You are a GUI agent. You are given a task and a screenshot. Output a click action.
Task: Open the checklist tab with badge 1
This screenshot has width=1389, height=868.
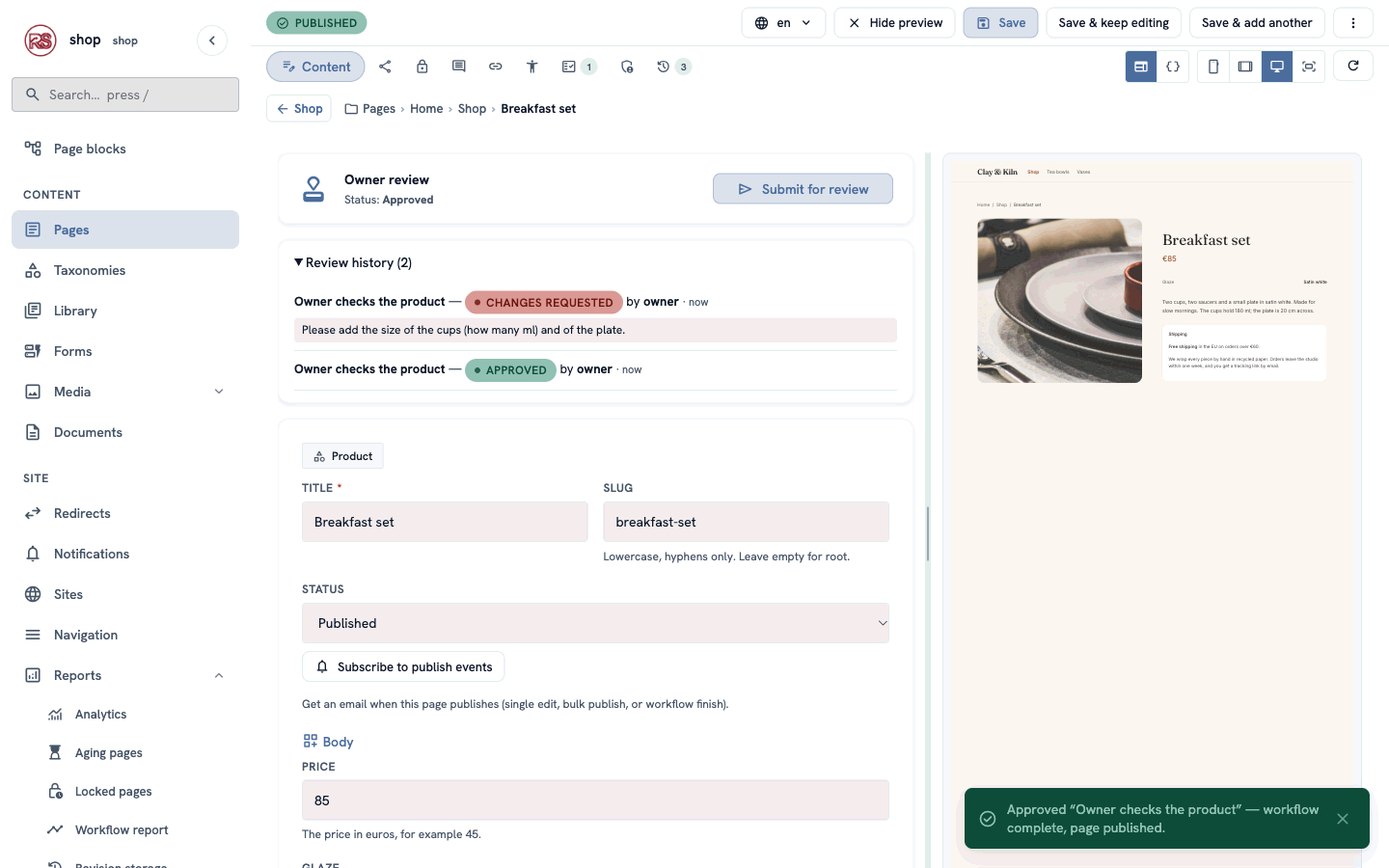tap(579, 67)
